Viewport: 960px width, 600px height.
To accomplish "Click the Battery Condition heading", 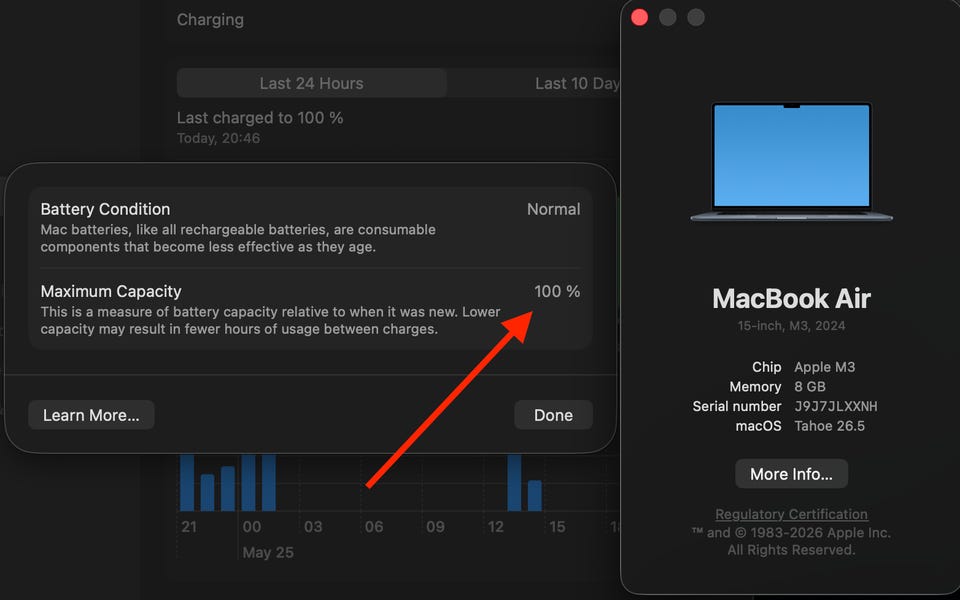I will point(105,209).
